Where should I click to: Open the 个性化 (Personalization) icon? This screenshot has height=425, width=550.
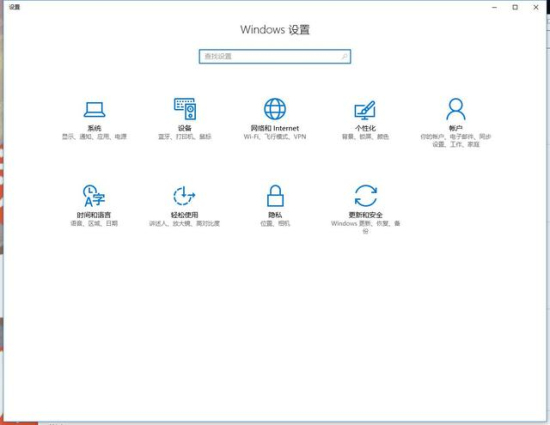(x=365, y=110)
